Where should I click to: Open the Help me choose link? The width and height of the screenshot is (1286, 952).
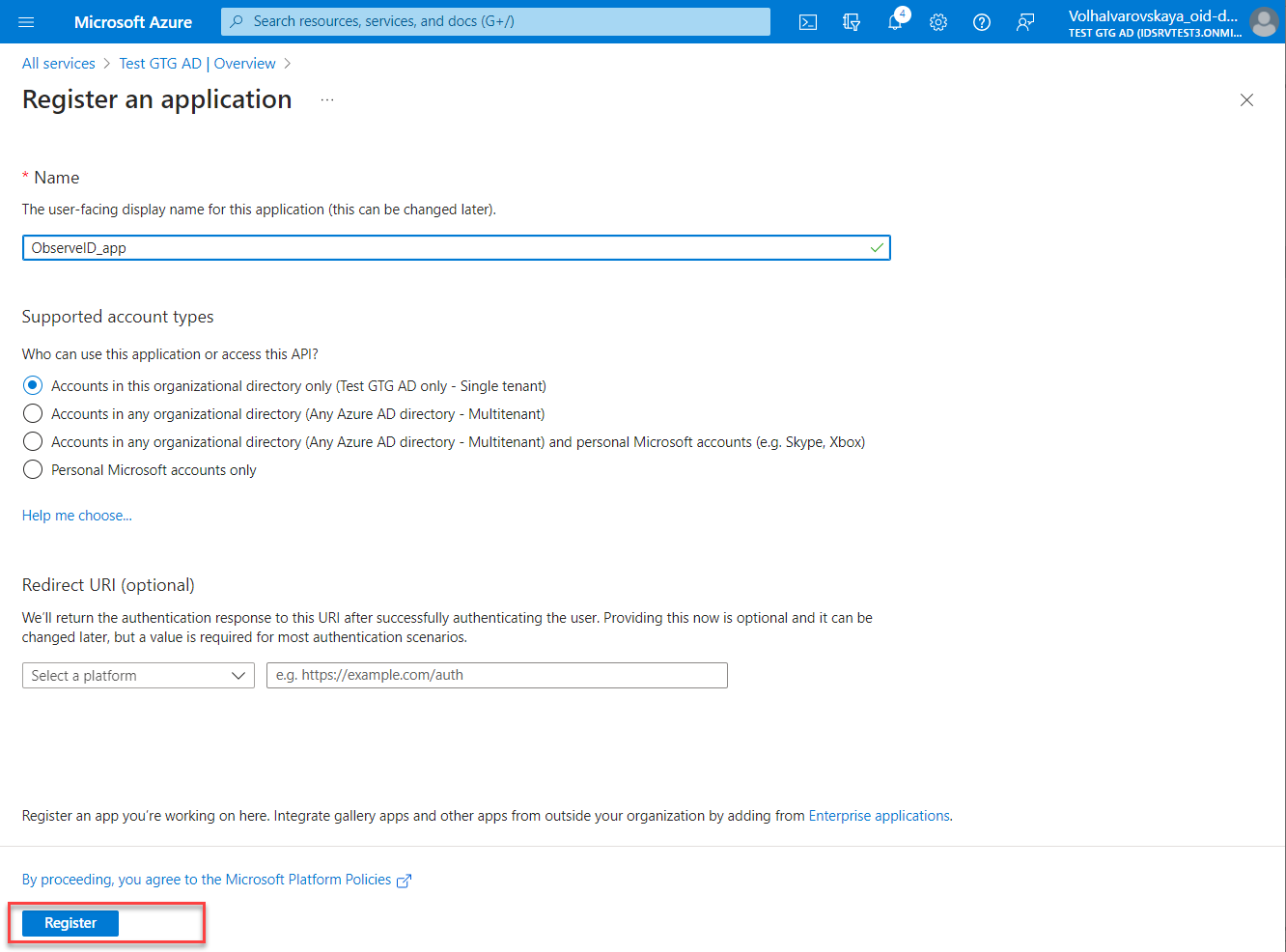point(77,516)
